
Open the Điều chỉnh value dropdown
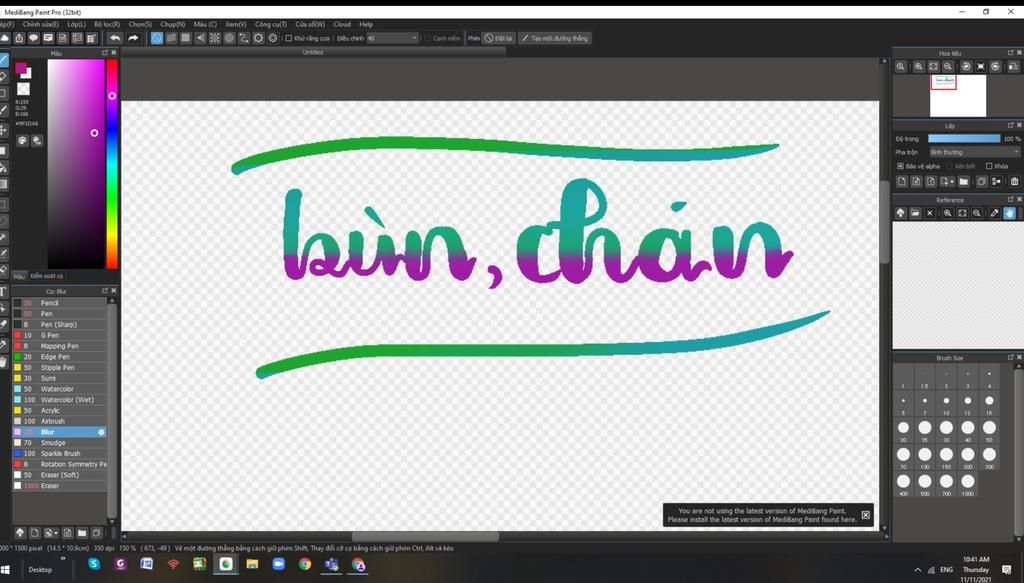click(392, 39)
